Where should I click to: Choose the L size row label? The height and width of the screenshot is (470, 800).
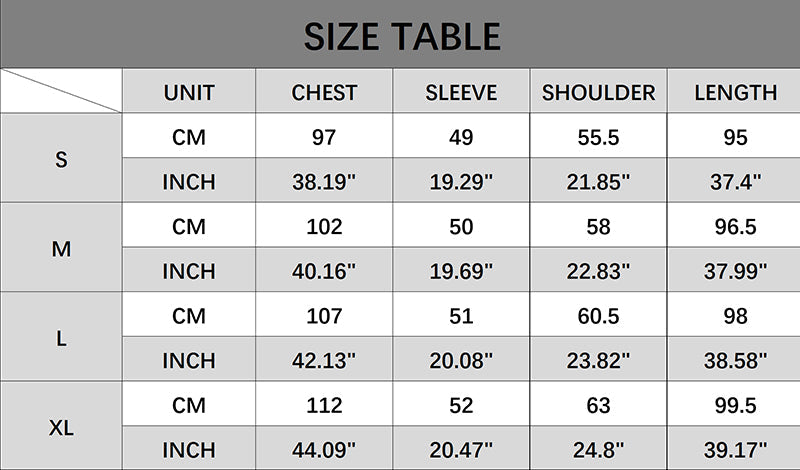point(61,338)
